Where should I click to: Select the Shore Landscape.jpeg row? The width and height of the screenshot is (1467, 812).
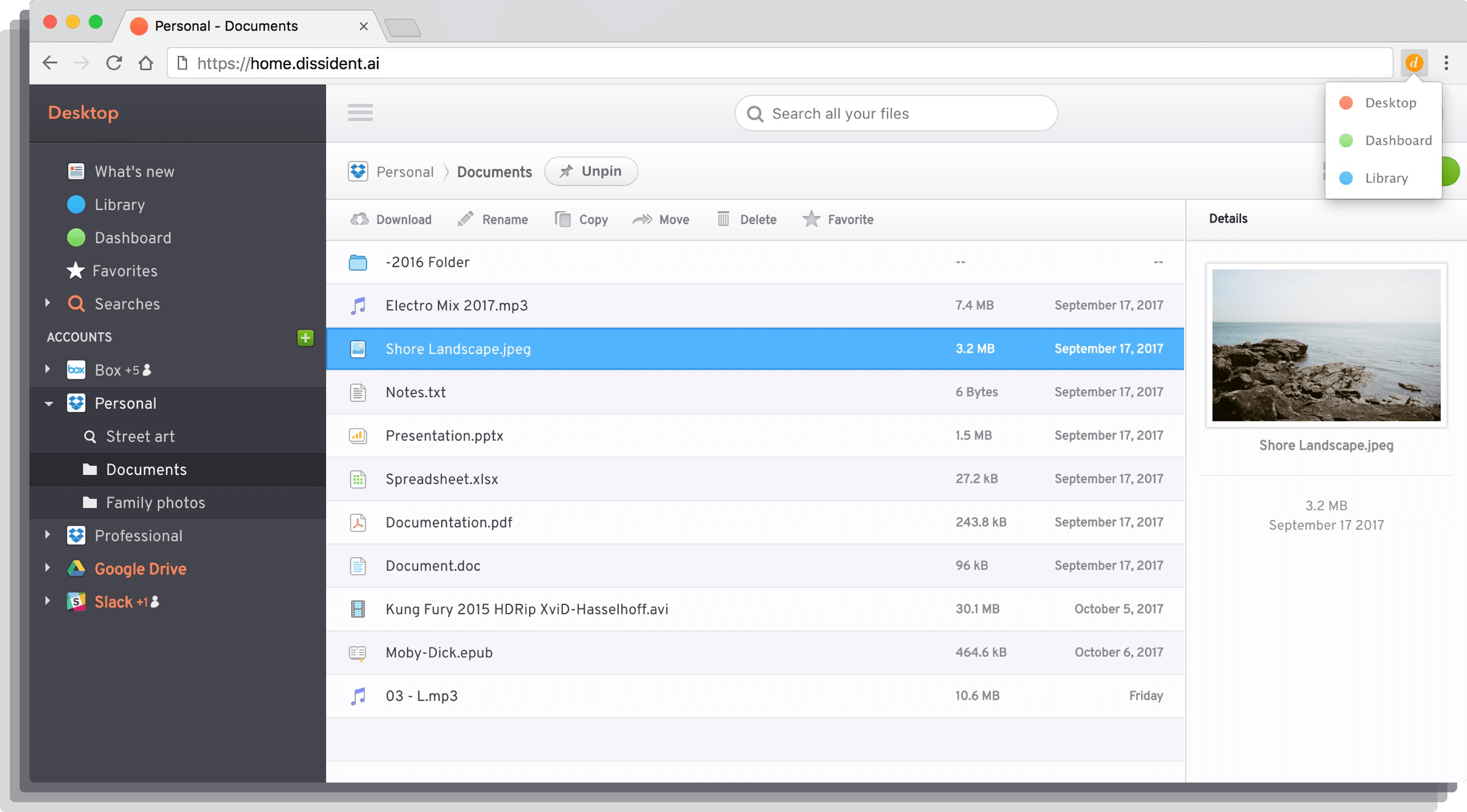point(755,349)
